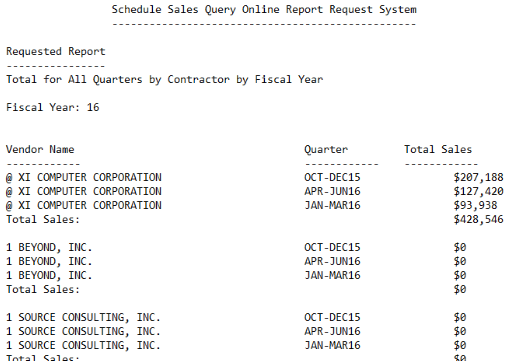
Task: Click 'Total Sales:' label under XI COMPUTER CORPORATION
Action: coord(43,219)
